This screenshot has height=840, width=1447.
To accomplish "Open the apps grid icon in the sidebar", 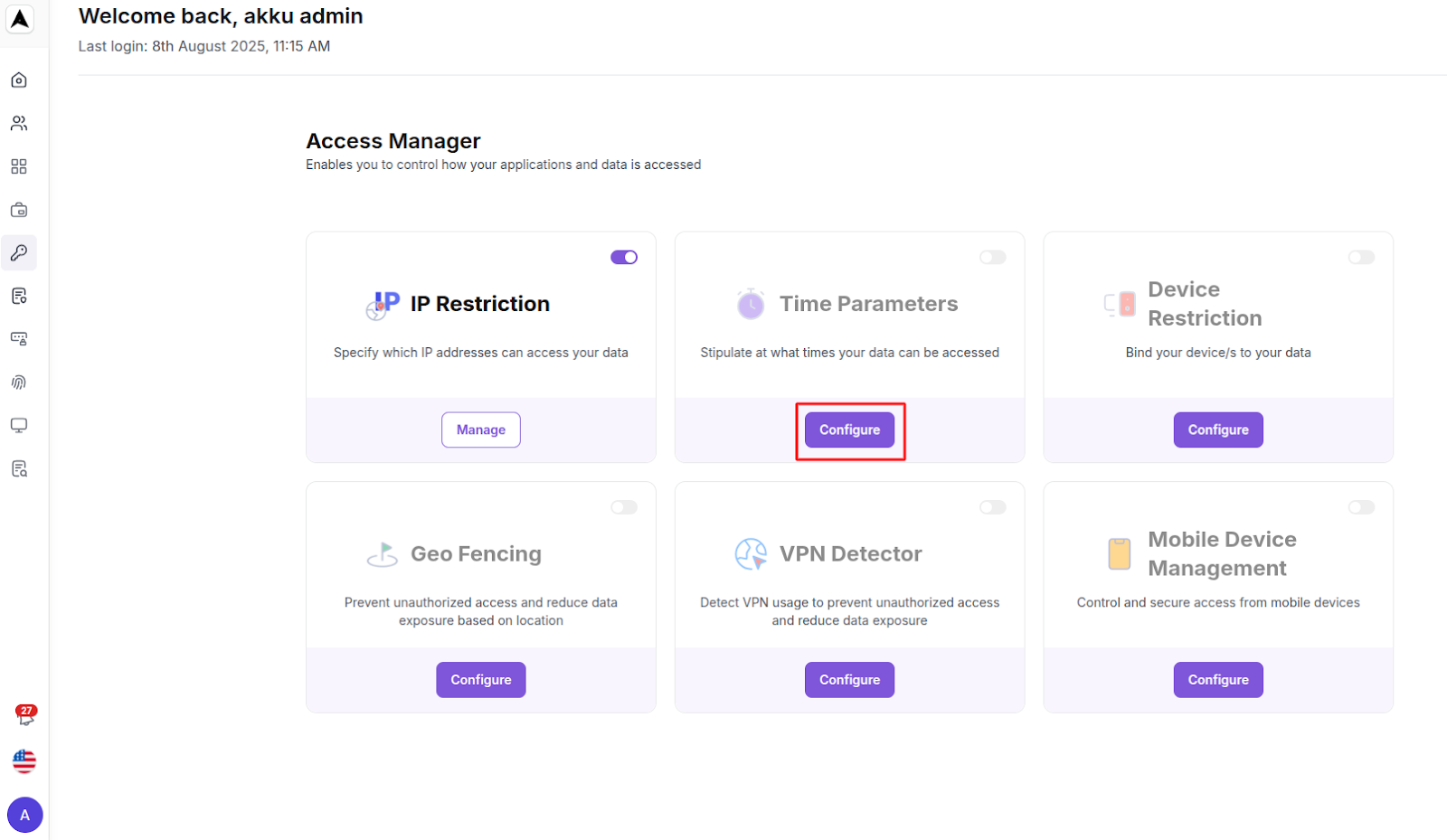I will point(18,166).
